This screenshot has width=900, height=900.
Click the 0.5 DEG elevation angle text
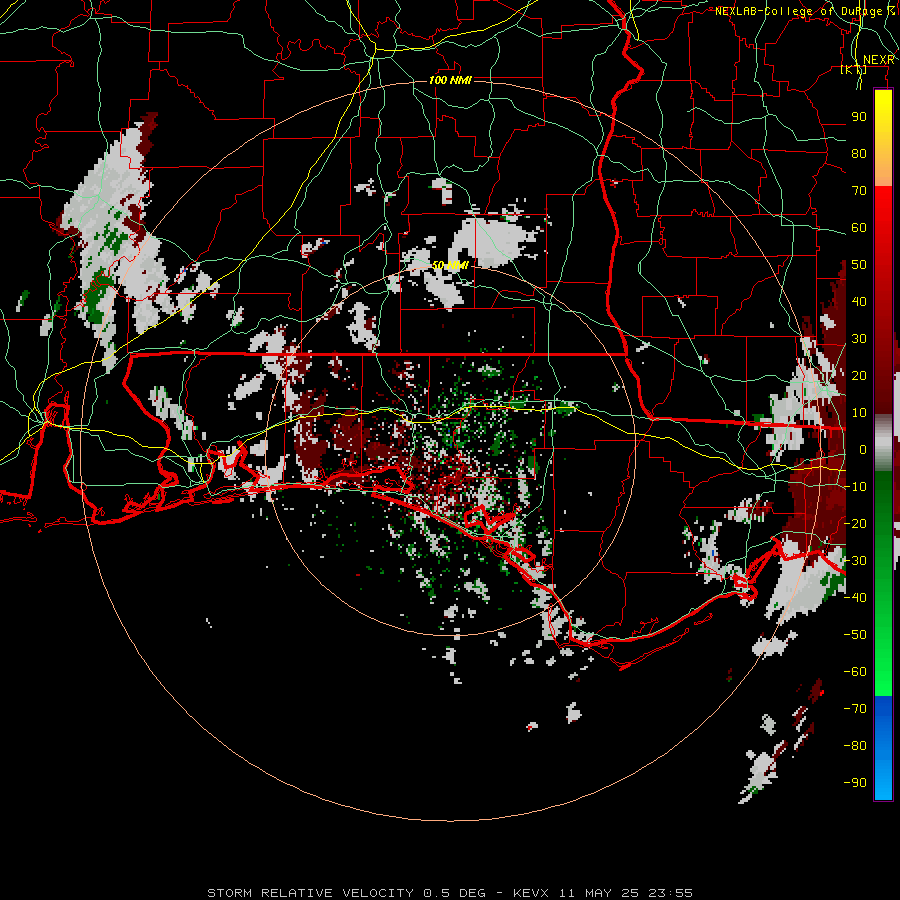(x=455, y=893)
